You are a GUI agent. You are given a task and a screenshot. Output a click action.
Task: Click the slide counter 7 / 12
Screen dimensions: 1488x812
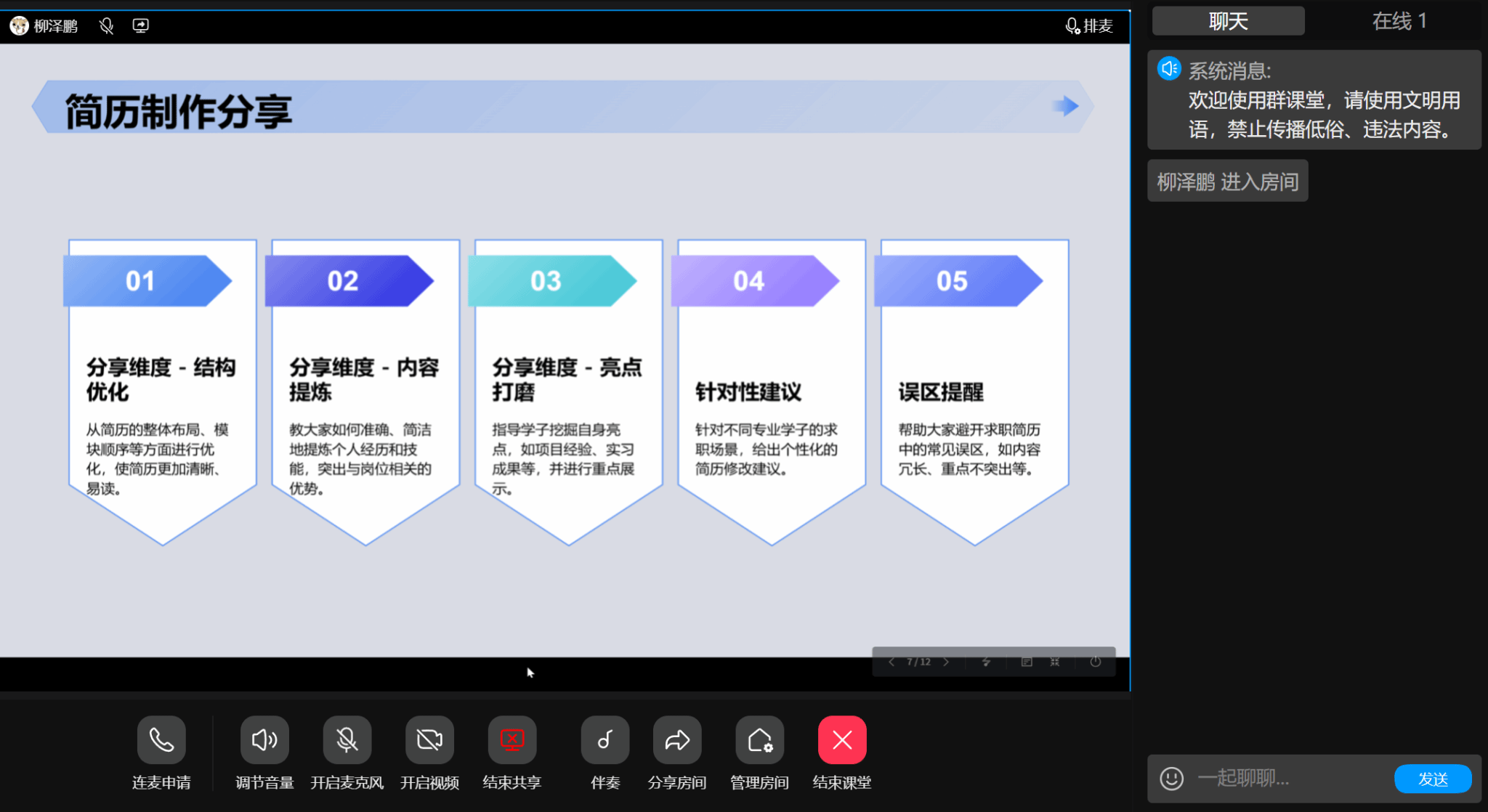pyautogui.click(x=918, y=662)
